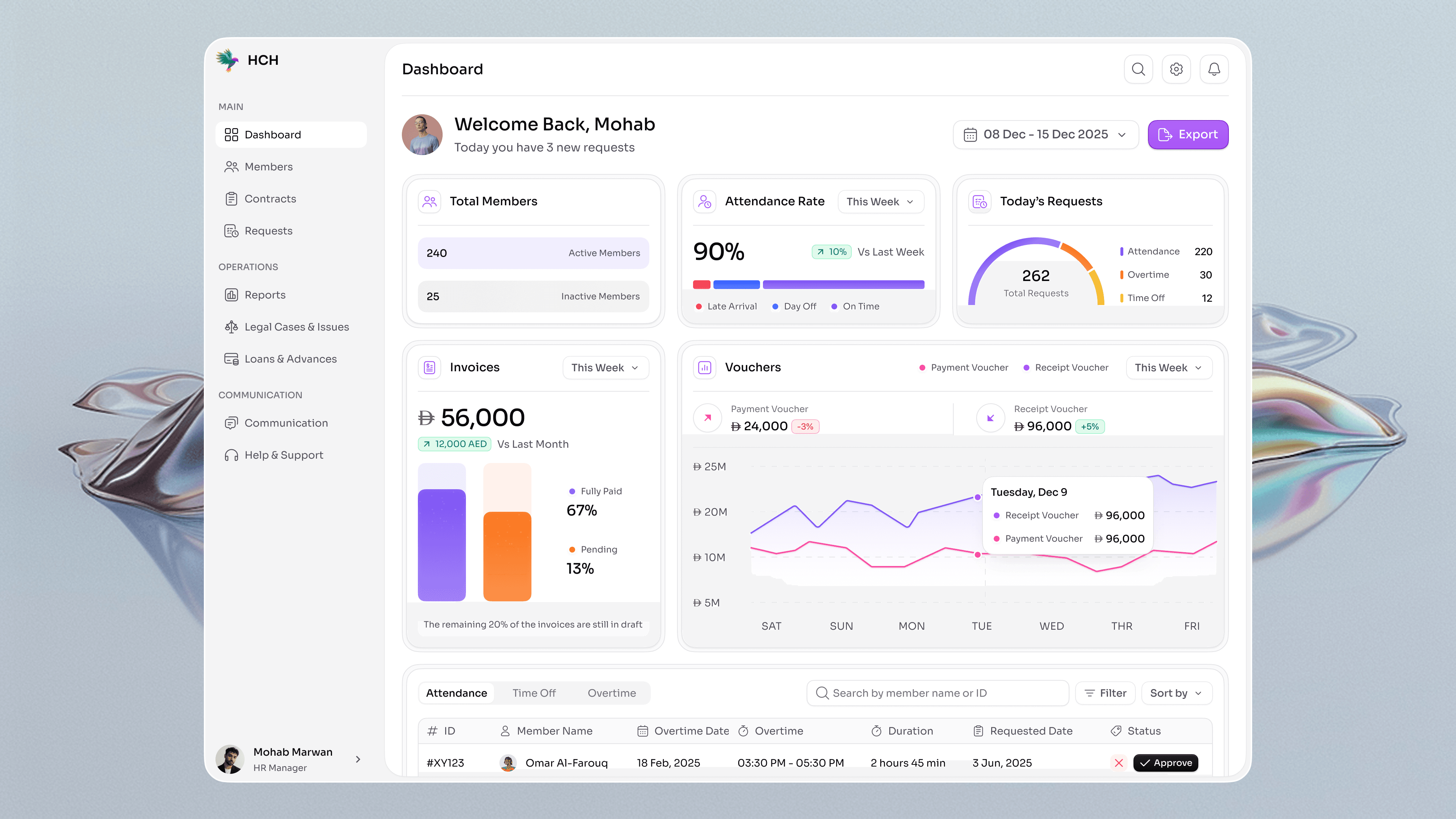
Task: Click the 25 Inactive Members row
Action: click(533, 296)
